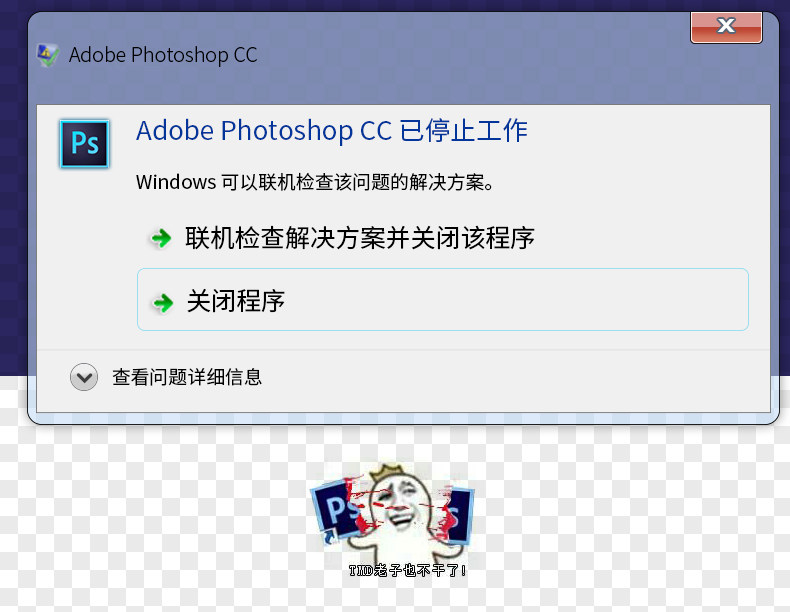Select the 关闭程序 option

[x=443, y=300]
